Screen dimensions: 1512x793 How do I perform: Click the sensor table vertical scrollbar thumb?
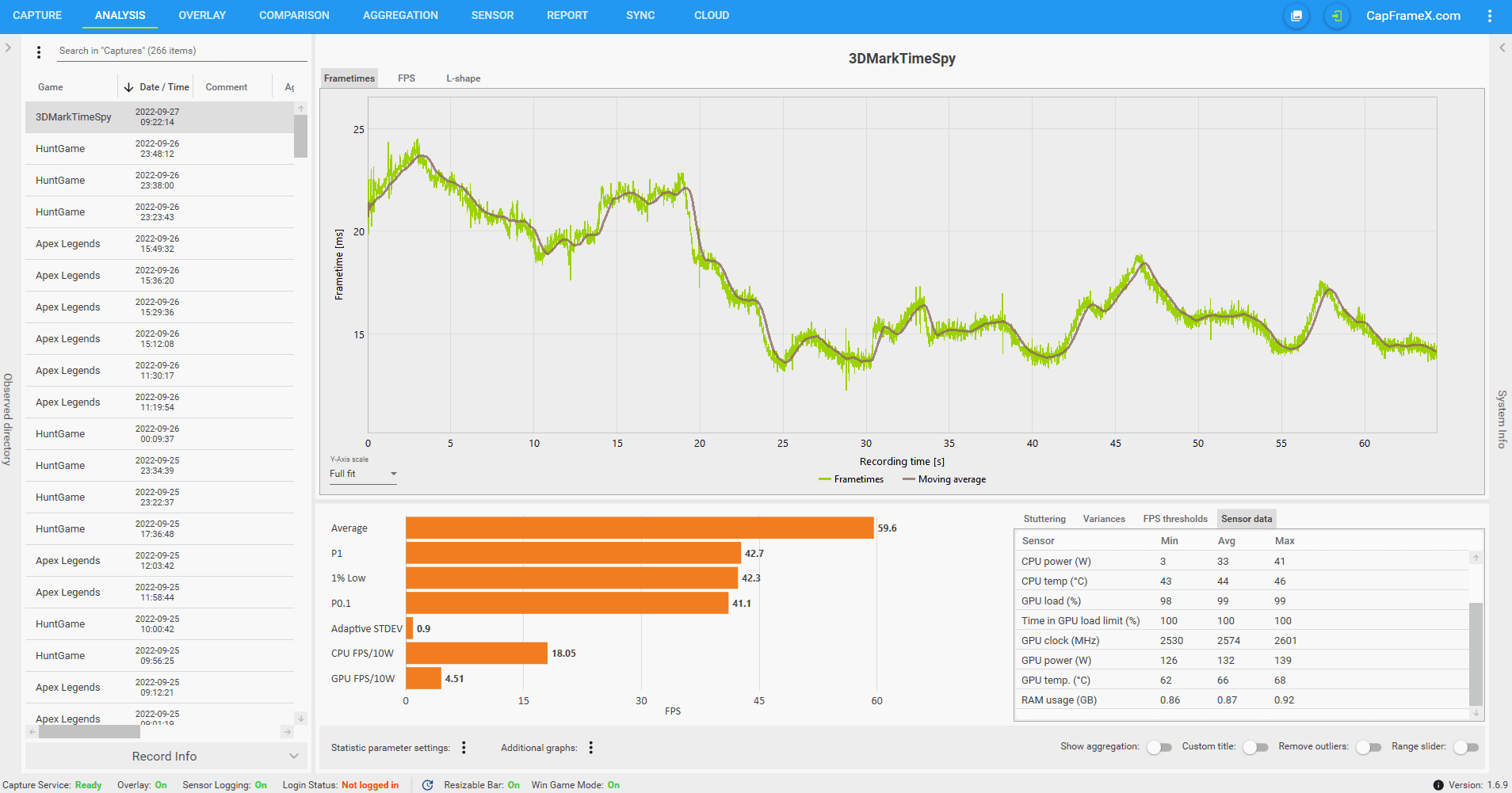(1476, 654)
